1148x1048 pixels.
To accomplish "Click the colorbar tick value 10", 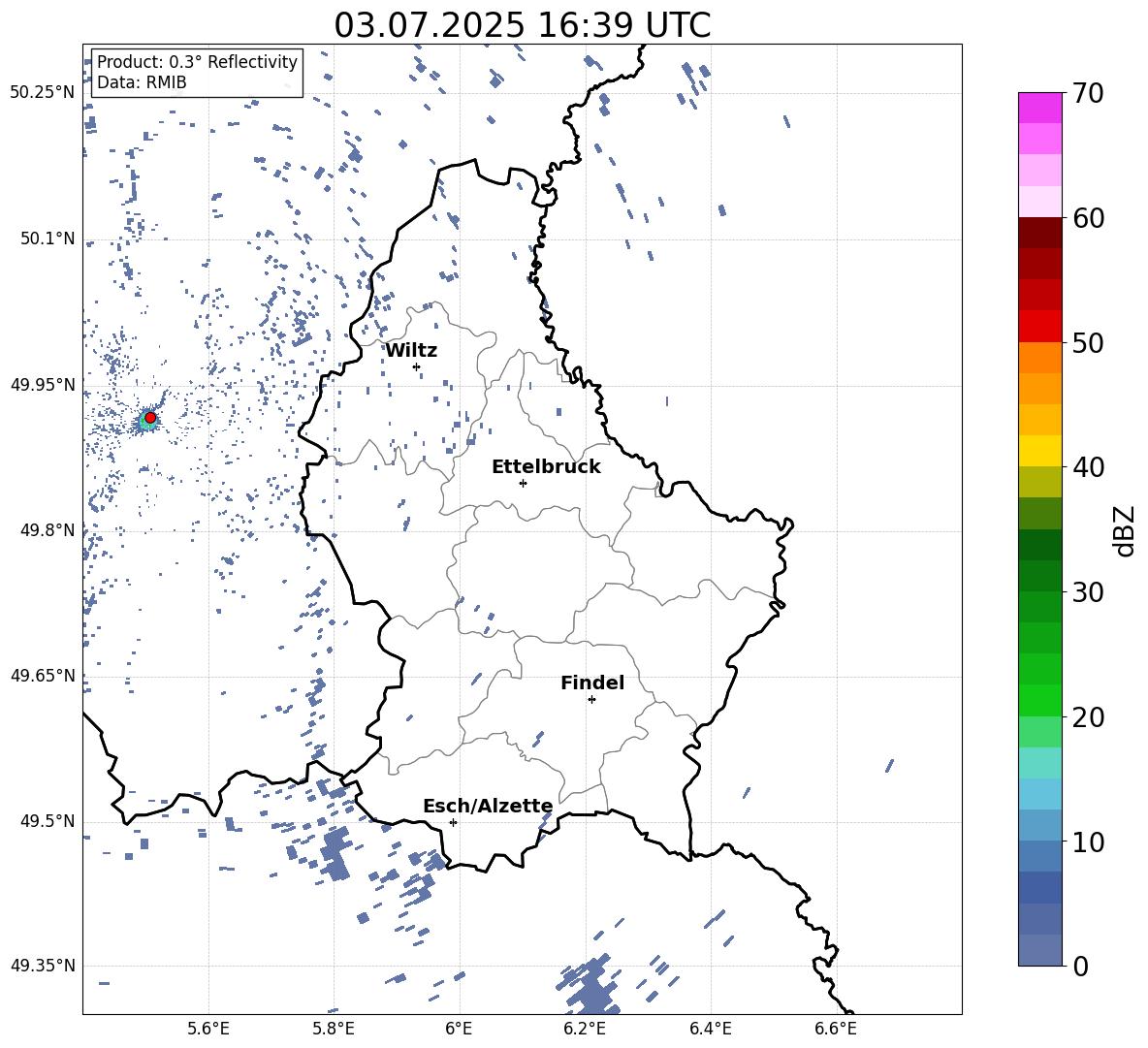I will (1088, 842).
